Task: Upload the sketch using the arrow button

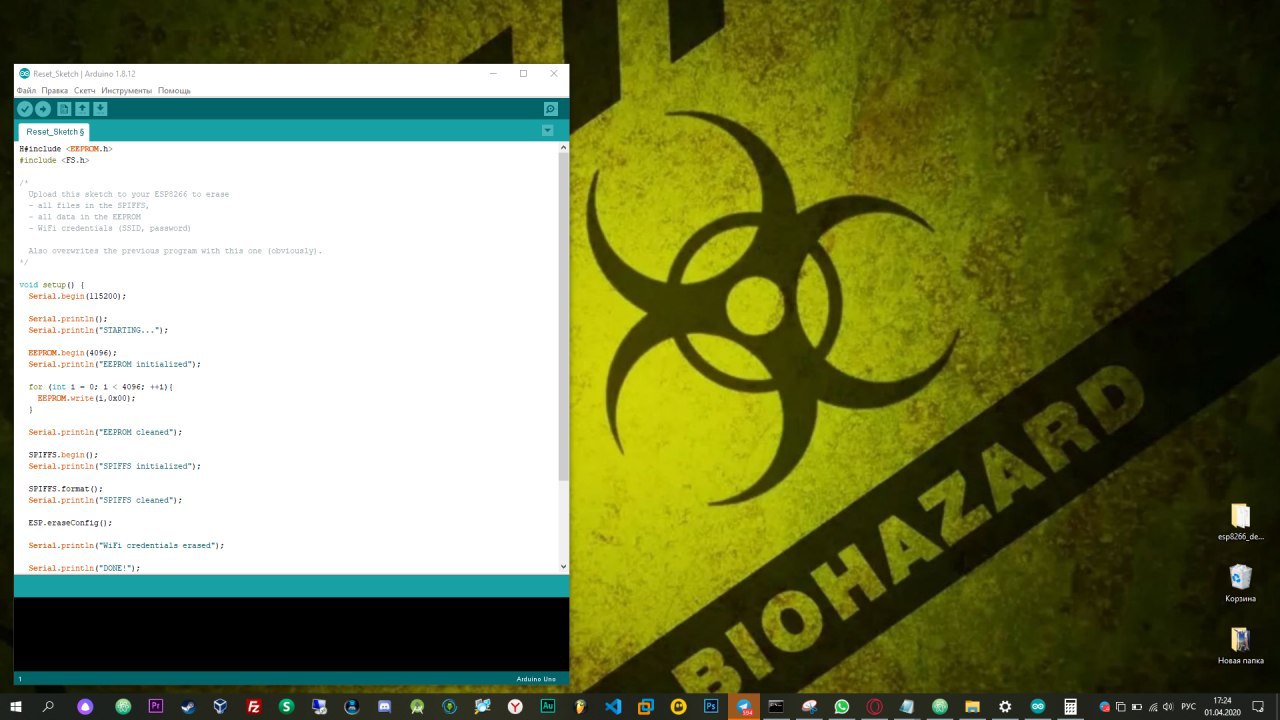Action: (43, 109)
